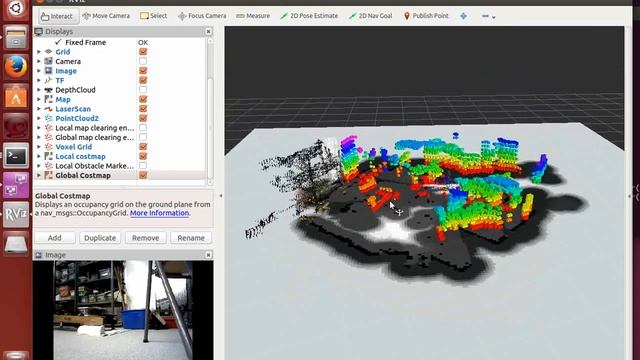Click the RViz launcher icon
640x360 pixels.
pyautogui.click(x=16, y=215)
